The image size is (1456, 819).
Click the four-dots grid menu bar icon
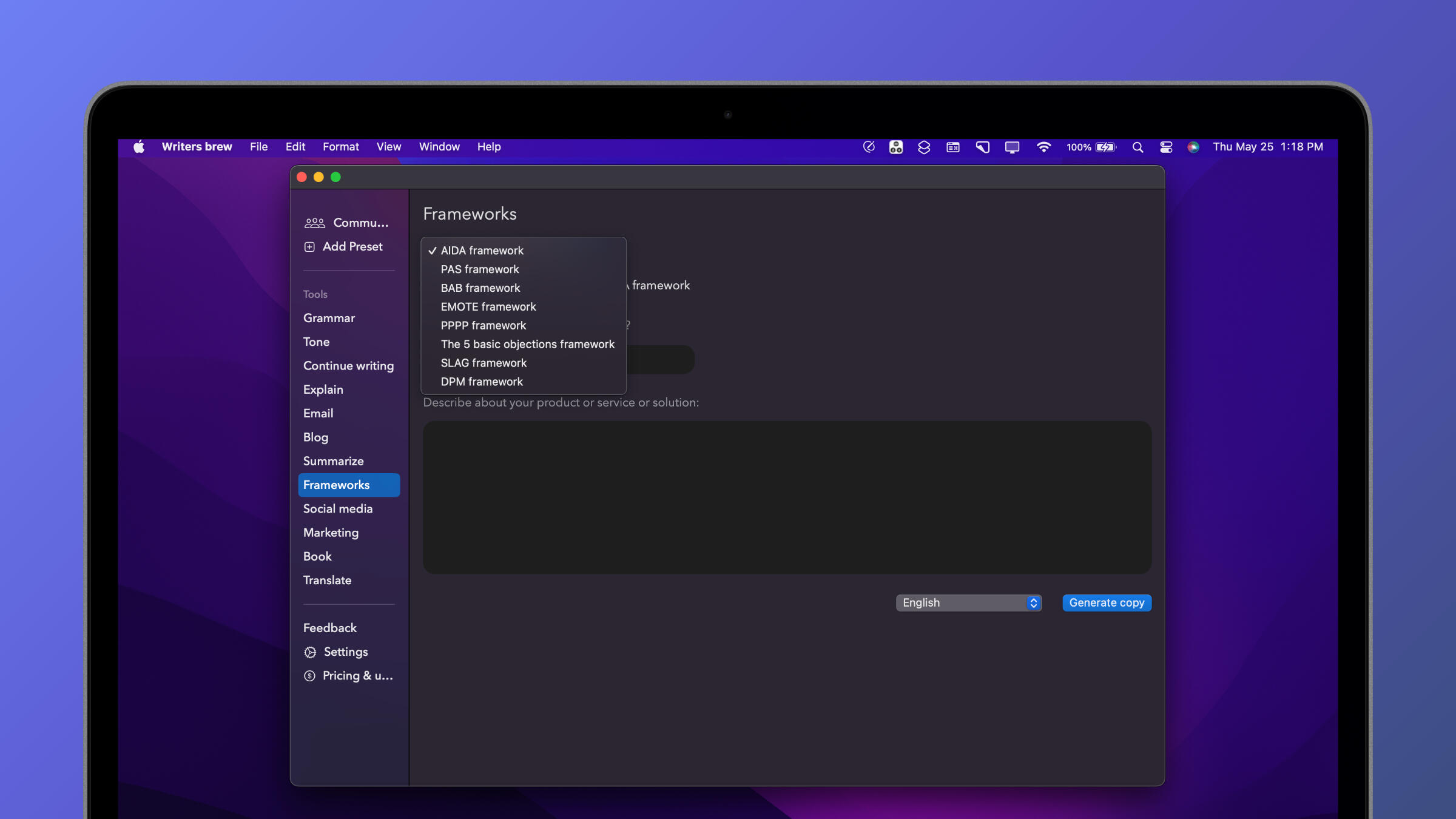tap(896, 147)
